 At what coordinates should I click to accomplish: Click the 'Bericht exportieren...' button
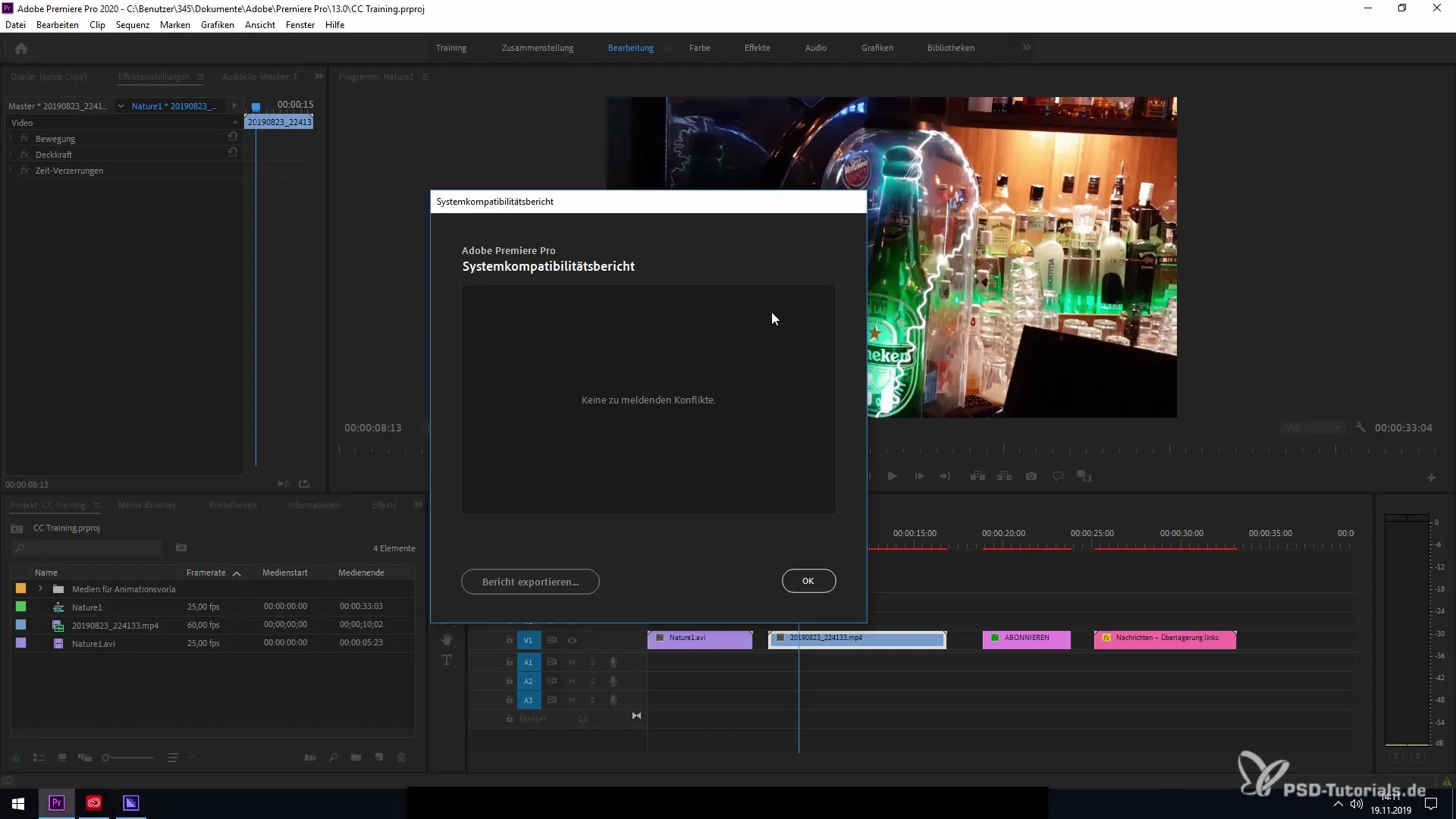pos(530,582)
